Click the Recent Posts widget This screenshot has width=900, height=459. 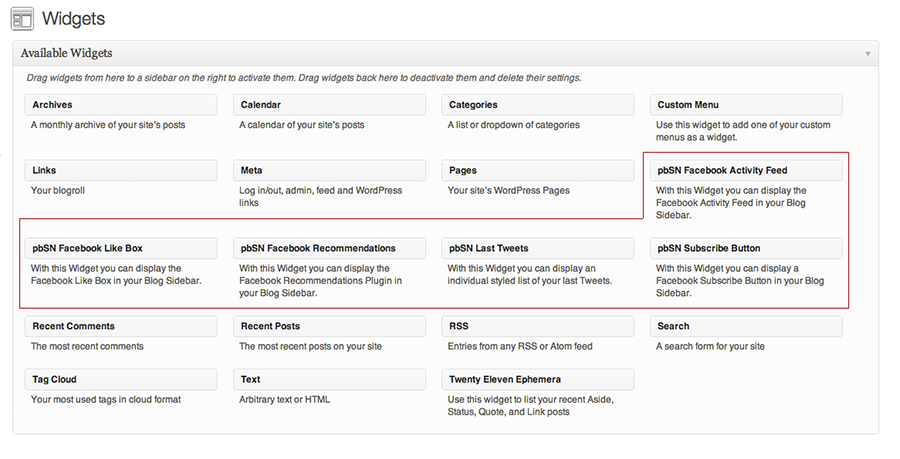tap(329, 327)
